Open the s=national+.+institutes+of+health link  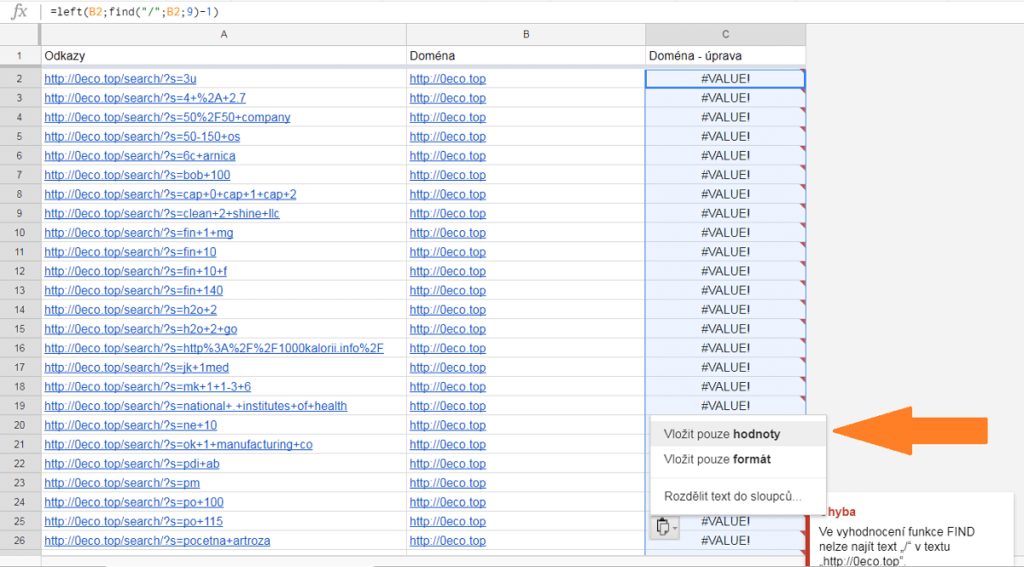195,406
